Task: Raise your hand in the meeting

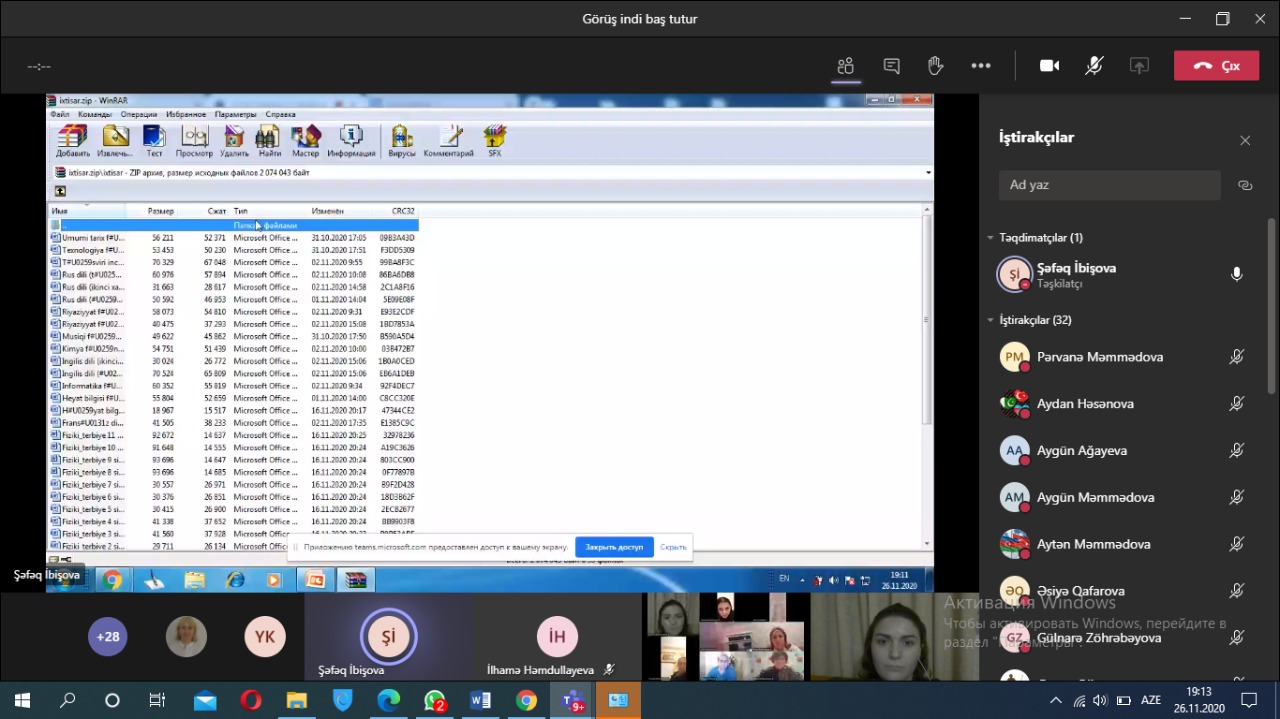Action: pyautogui.click(x=935, y=66)
